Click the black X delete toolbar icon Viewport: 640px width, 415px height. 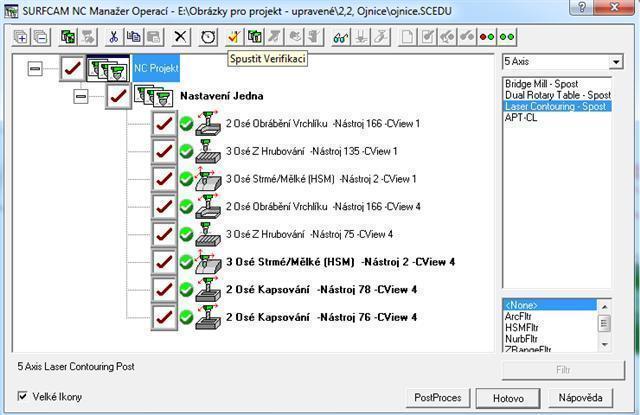pos(180,37)
